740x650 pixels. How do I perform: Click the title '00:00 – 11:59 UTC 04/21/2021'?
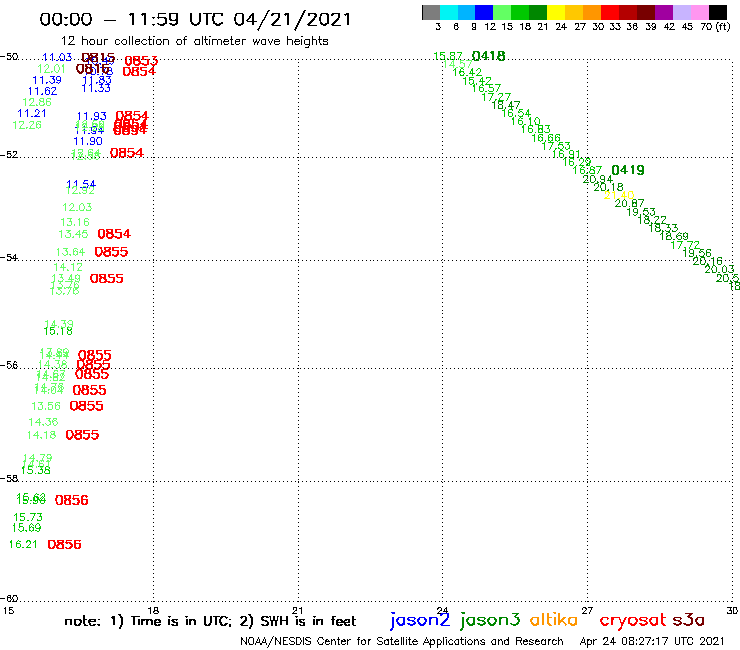[195, 20]
